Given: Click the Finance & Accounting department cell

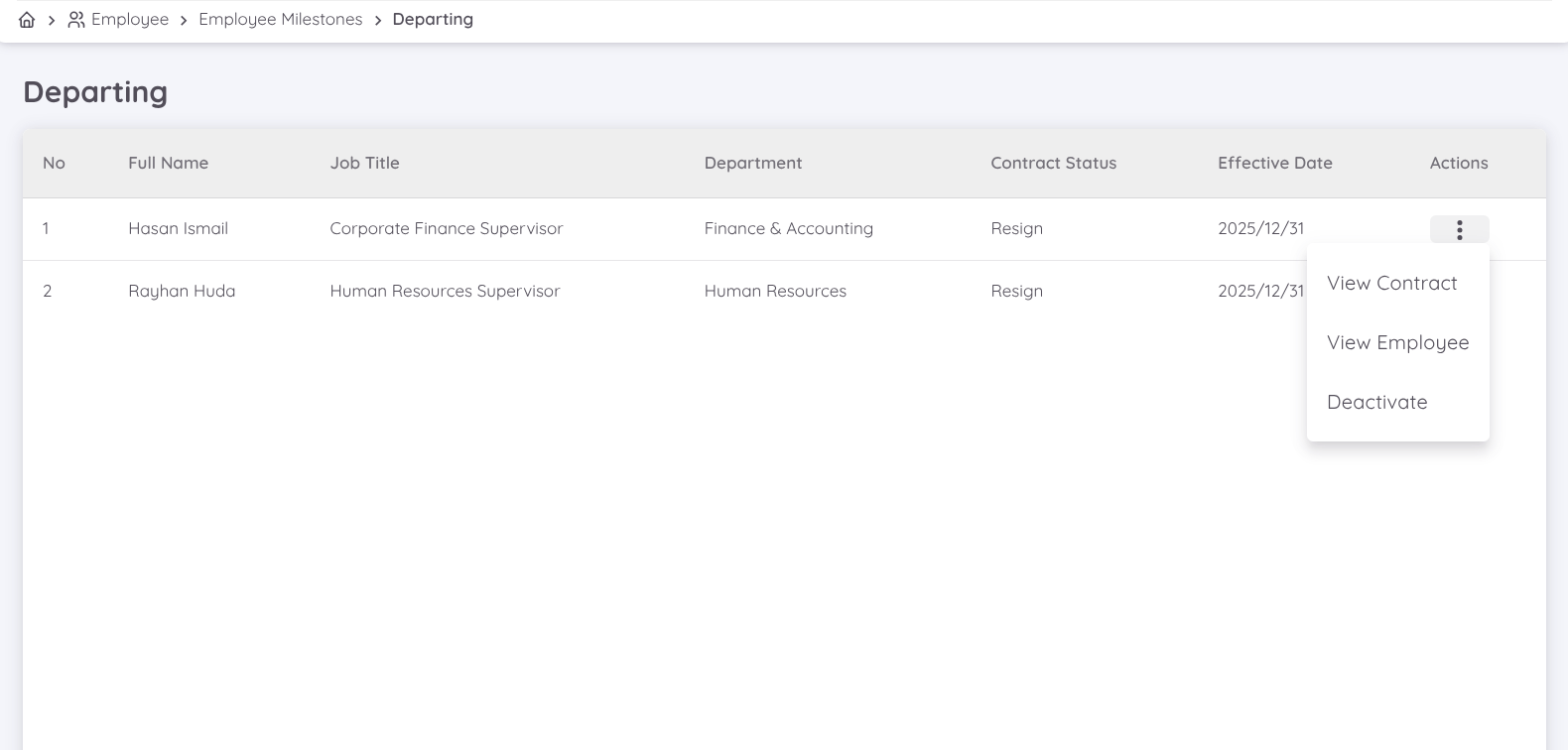Looking at the screenshot, I should click(x=788, y=228).
